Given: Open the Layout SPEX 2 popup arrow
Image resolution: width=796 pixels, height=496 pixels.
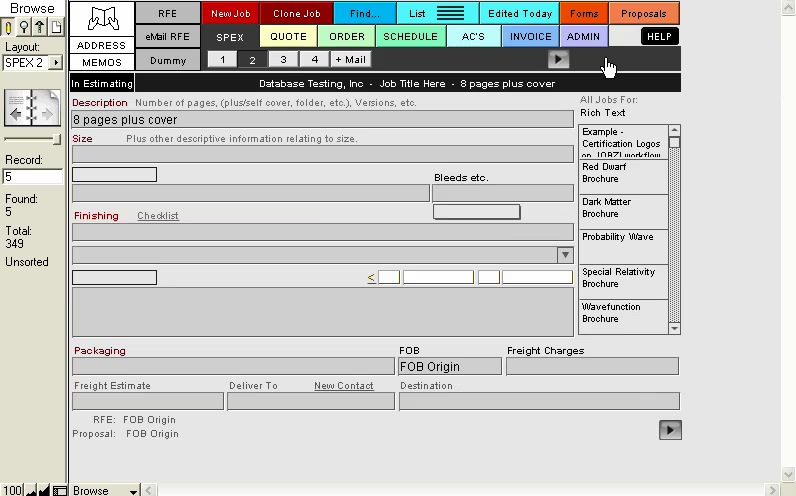Looking at the screenshot, I should pos(56,63).
